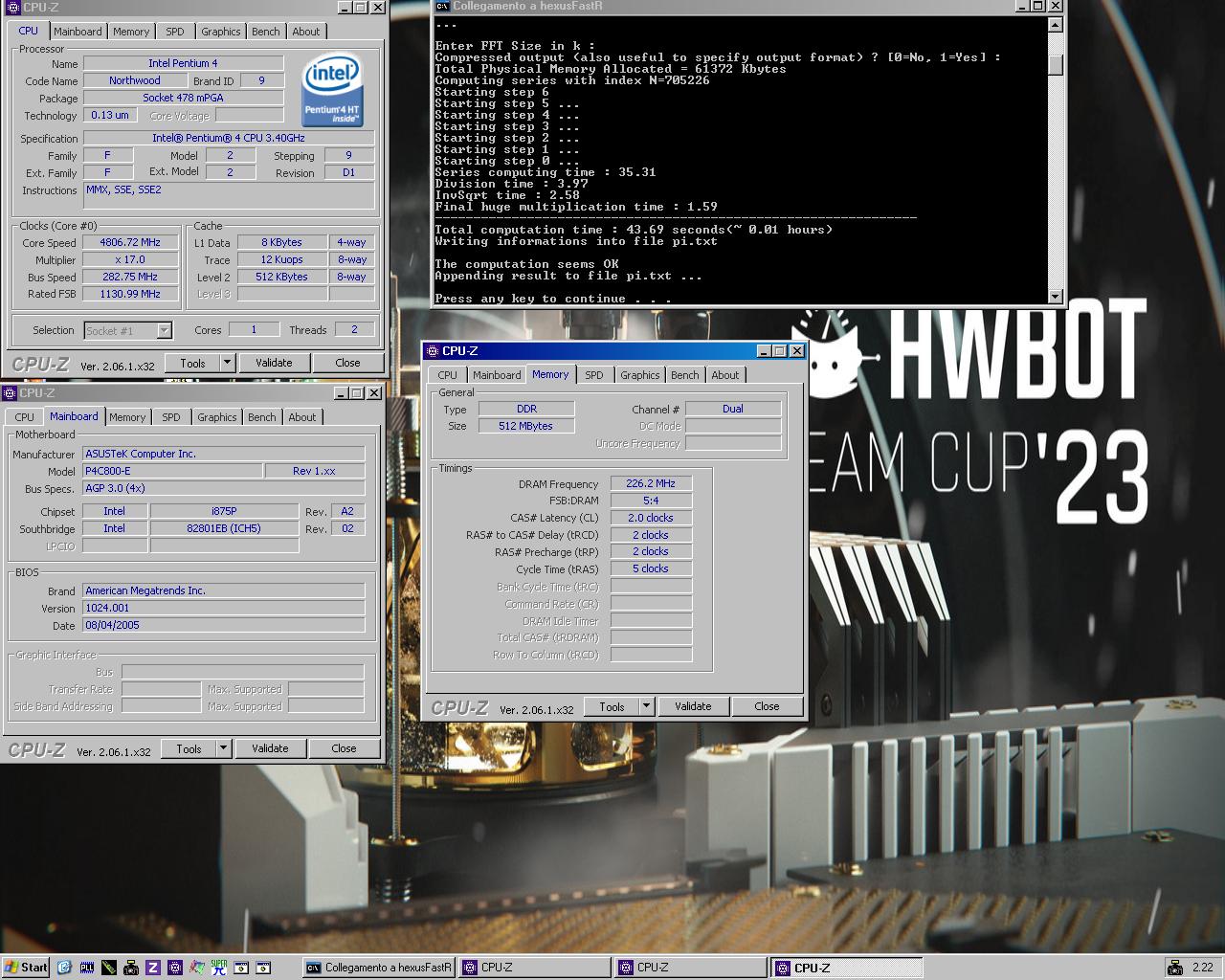Viewport: 1225px width, 980px height.
Task: Click Tools button in CPU window
Action: (192, 363)
